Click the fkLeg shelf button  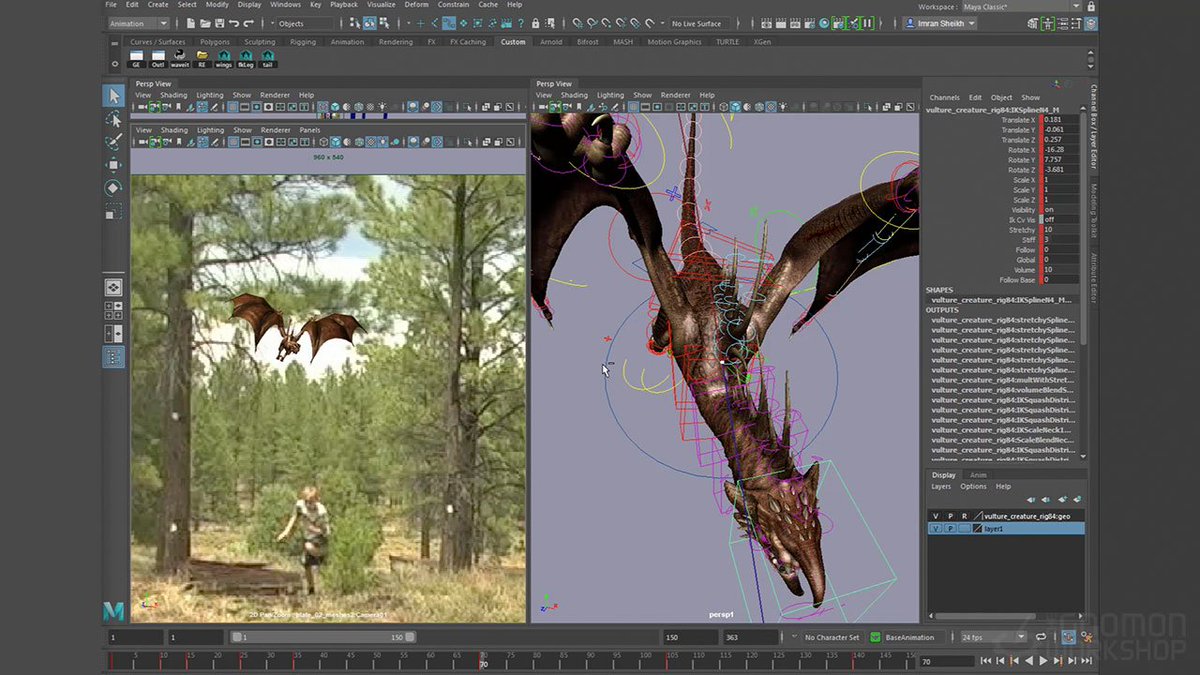pos(246,58)
